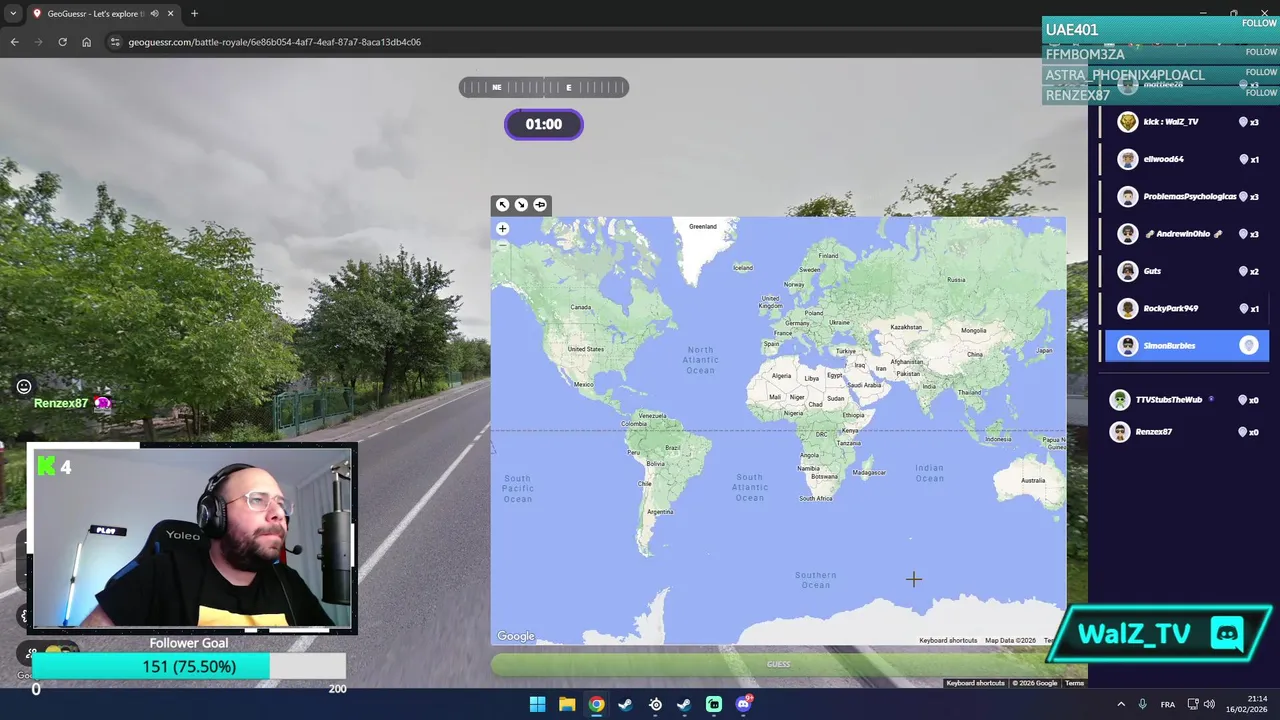Open Discord from the taskbar
This screenshot has height=720, width=1280.
(x=743, y=704)
